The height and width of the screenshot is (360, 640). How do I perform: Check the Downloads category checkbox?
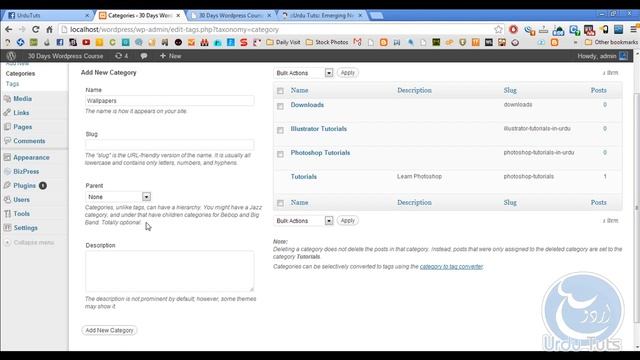(280, 106)
